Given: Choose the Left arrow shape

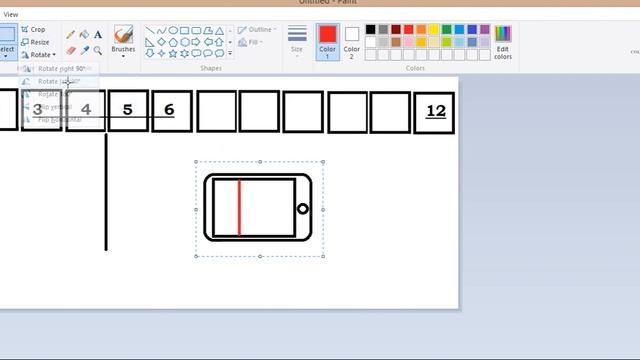Looking at the screenshot, I should click(208, 42).
